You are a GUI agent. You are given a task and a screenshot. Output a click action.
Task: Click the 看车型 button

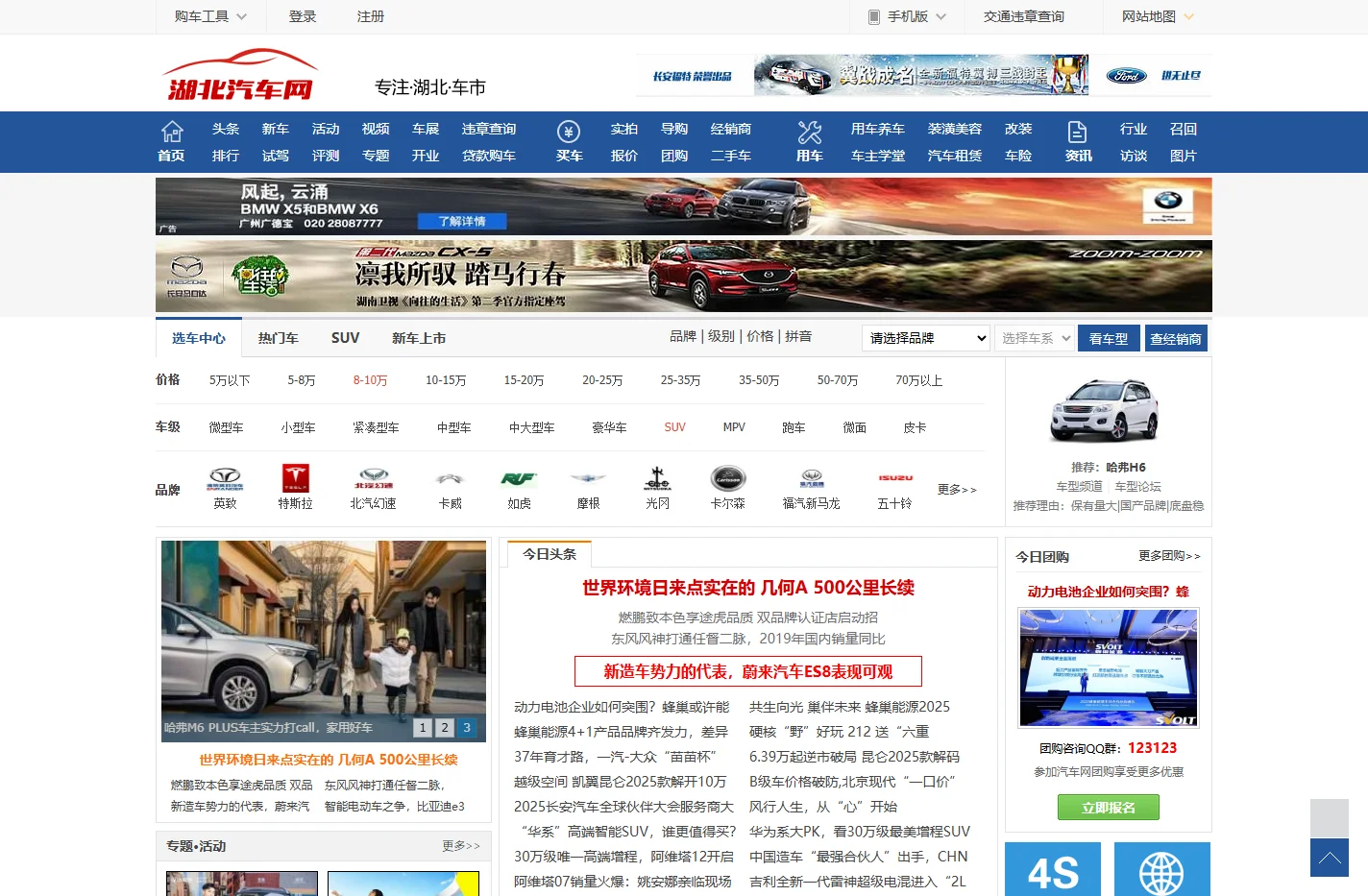point(1109,338)
